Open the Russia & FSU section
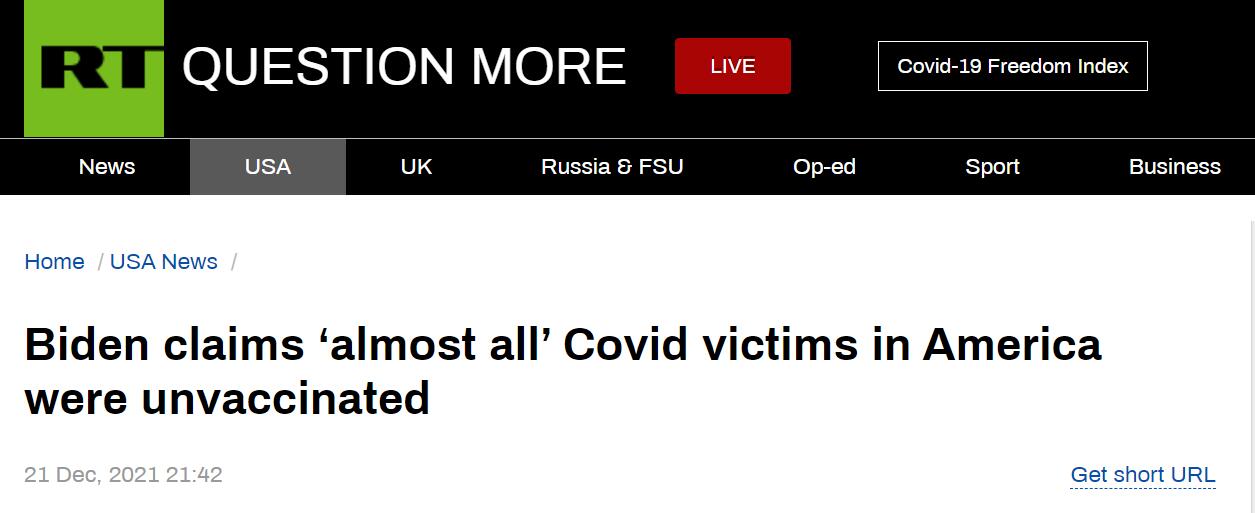The height and width of the screenshot is (513, 1255). (612, 167)
